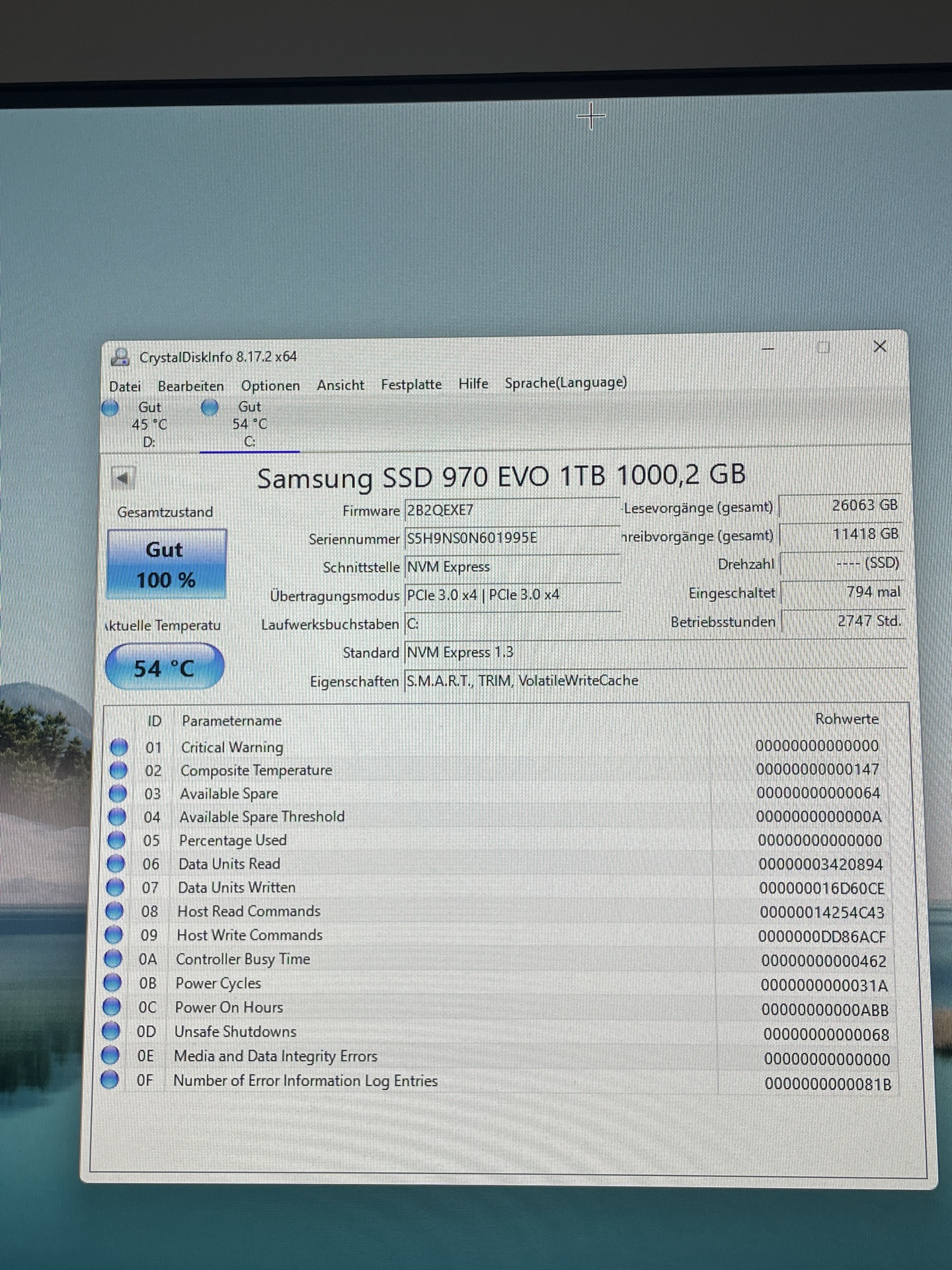Click status orb for Percentage Used row
The width and height of the screenshot is (952, 1270).
click(x=116, y=840)
